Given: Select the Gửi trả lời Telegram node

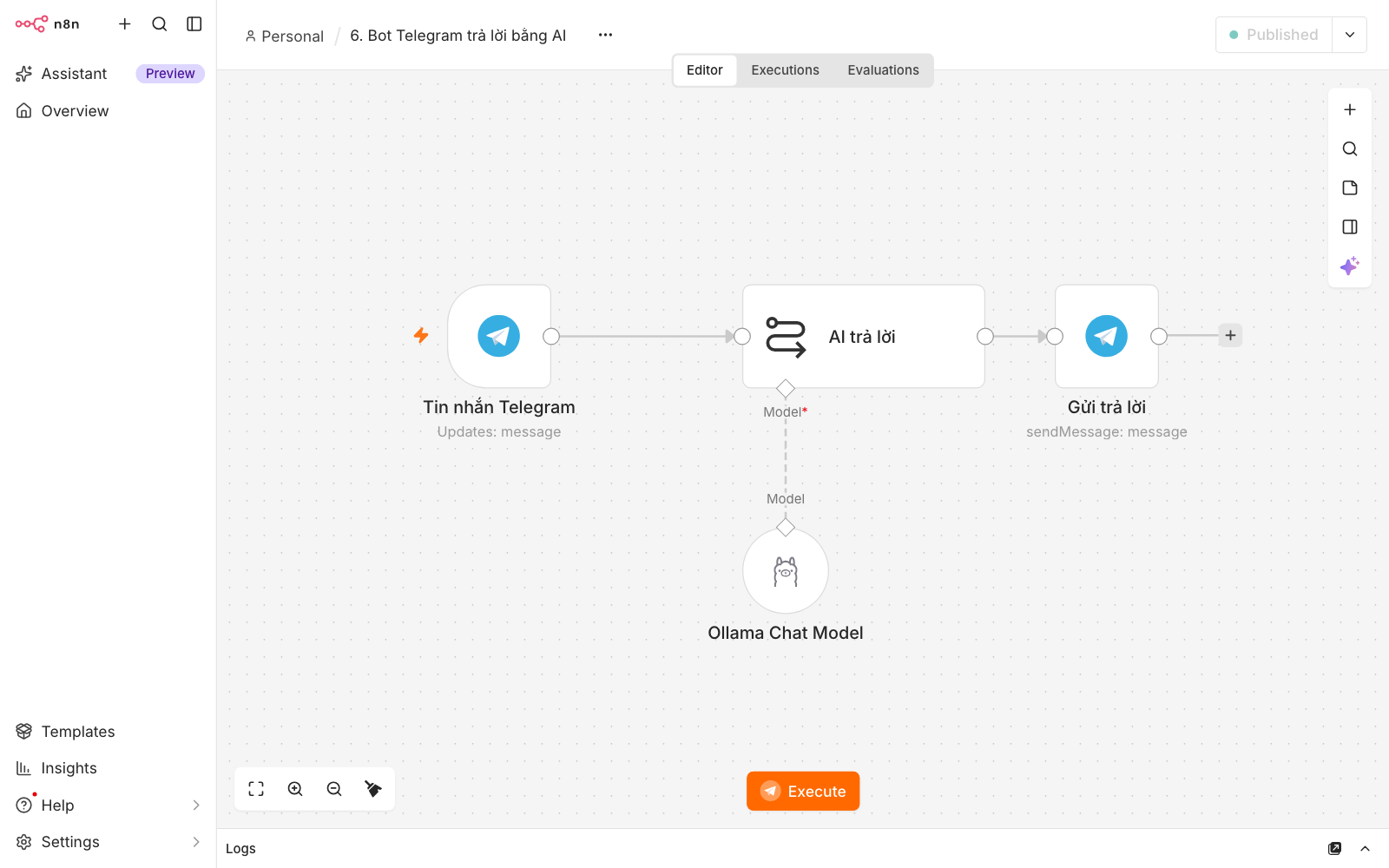Looking at the screenshot, I should point(1107,336).
